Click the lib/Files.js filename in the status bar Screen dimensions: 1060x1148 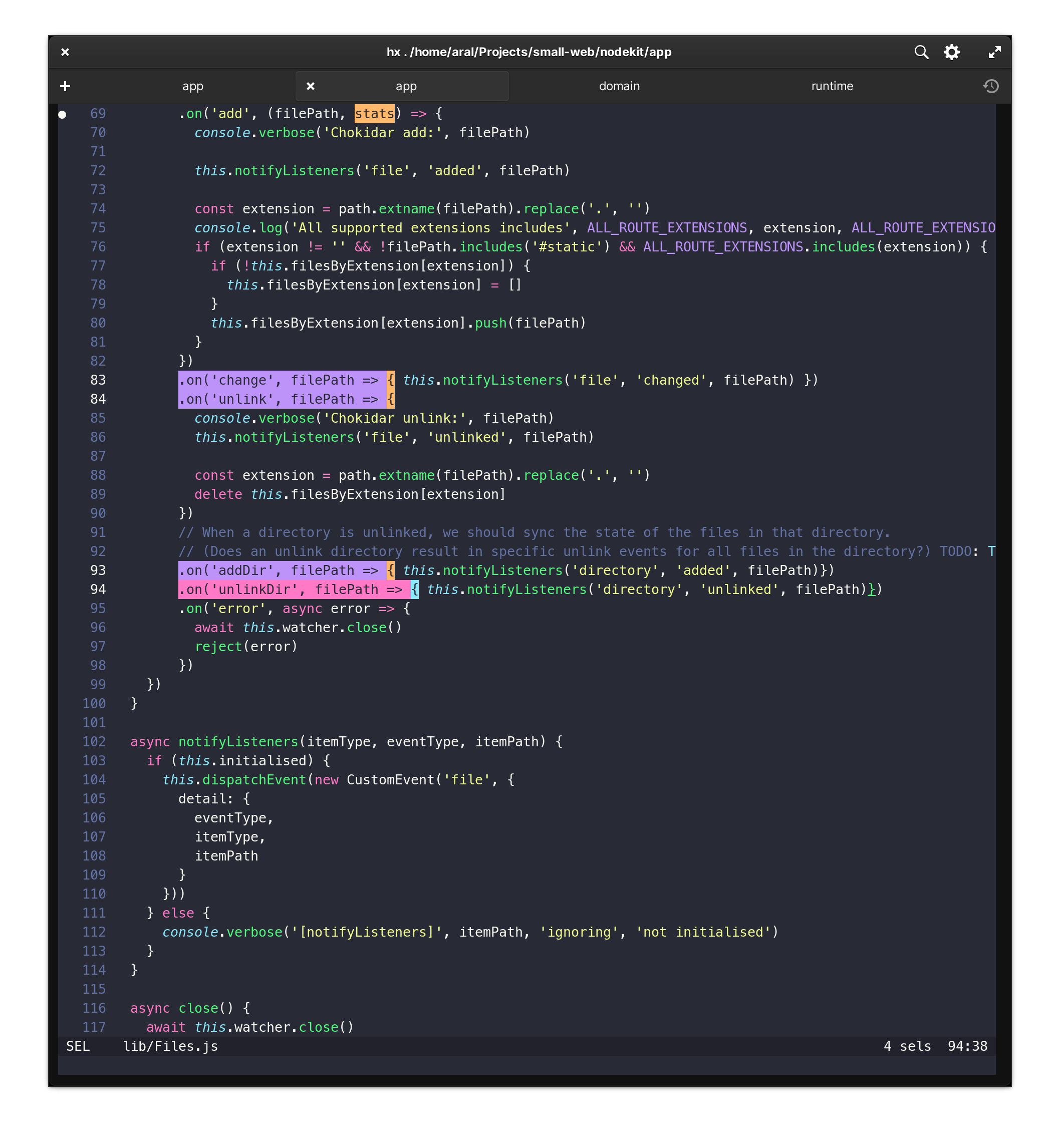(x=170, y=1046)
